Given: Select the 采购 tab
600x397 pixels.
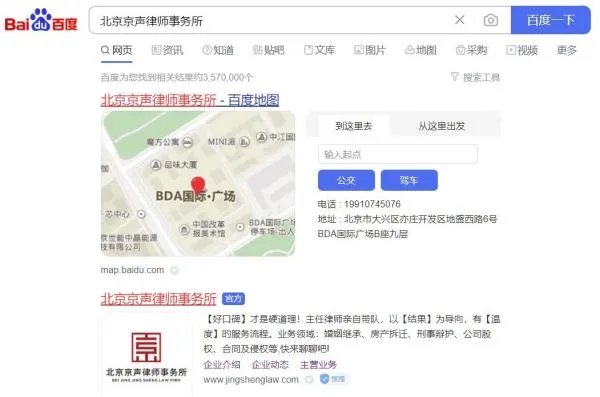Looking at the screenshot, I should 471,50.
